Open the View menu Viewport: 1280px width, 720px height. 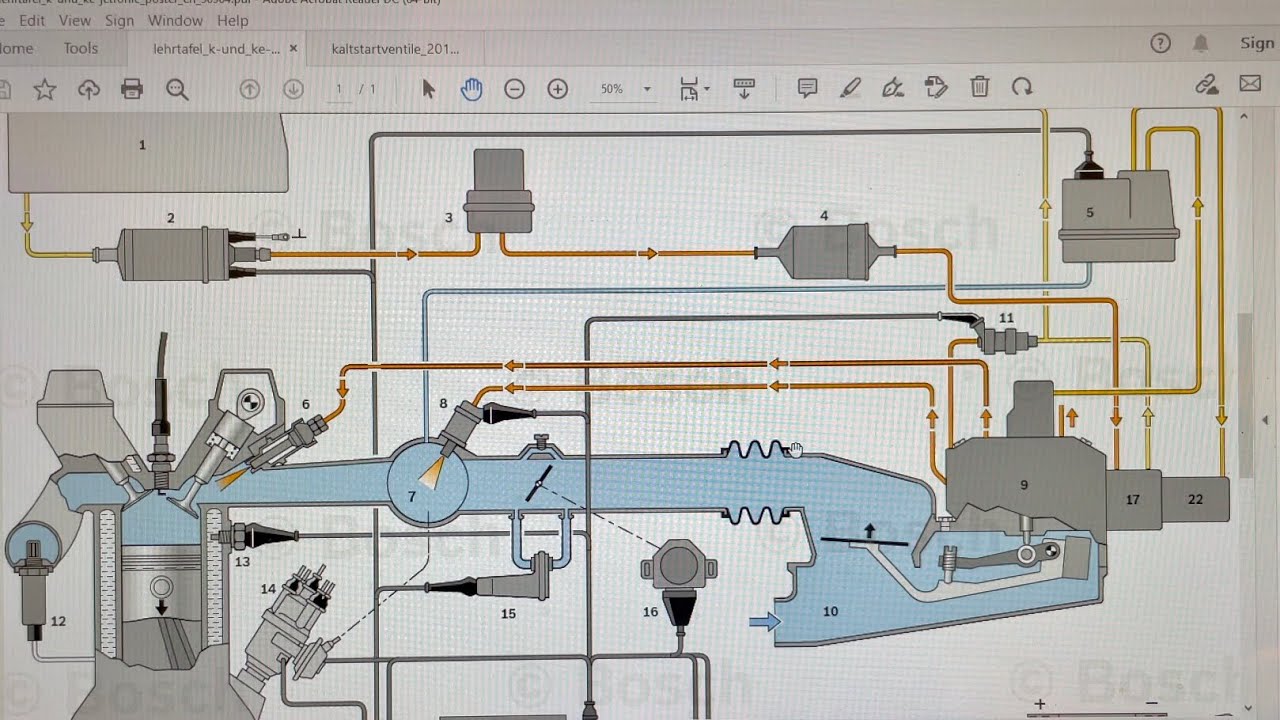click(x=75, y=20)
